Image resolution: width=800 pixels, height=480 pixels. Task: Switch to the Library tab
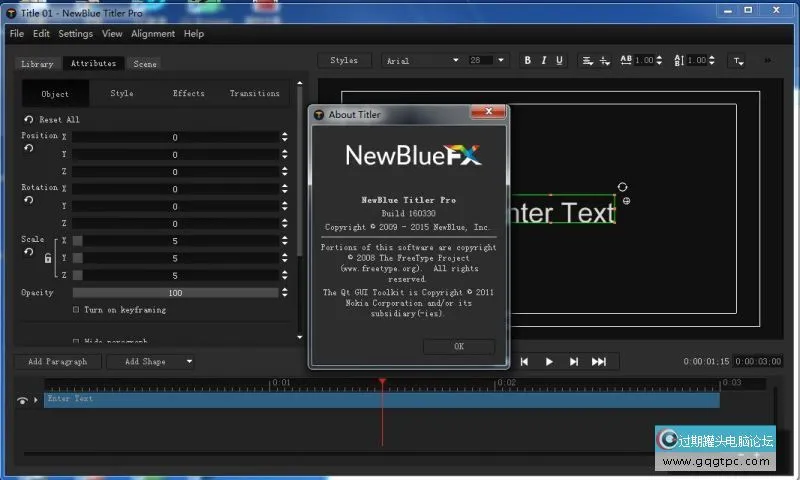click(x=37, y=64)
